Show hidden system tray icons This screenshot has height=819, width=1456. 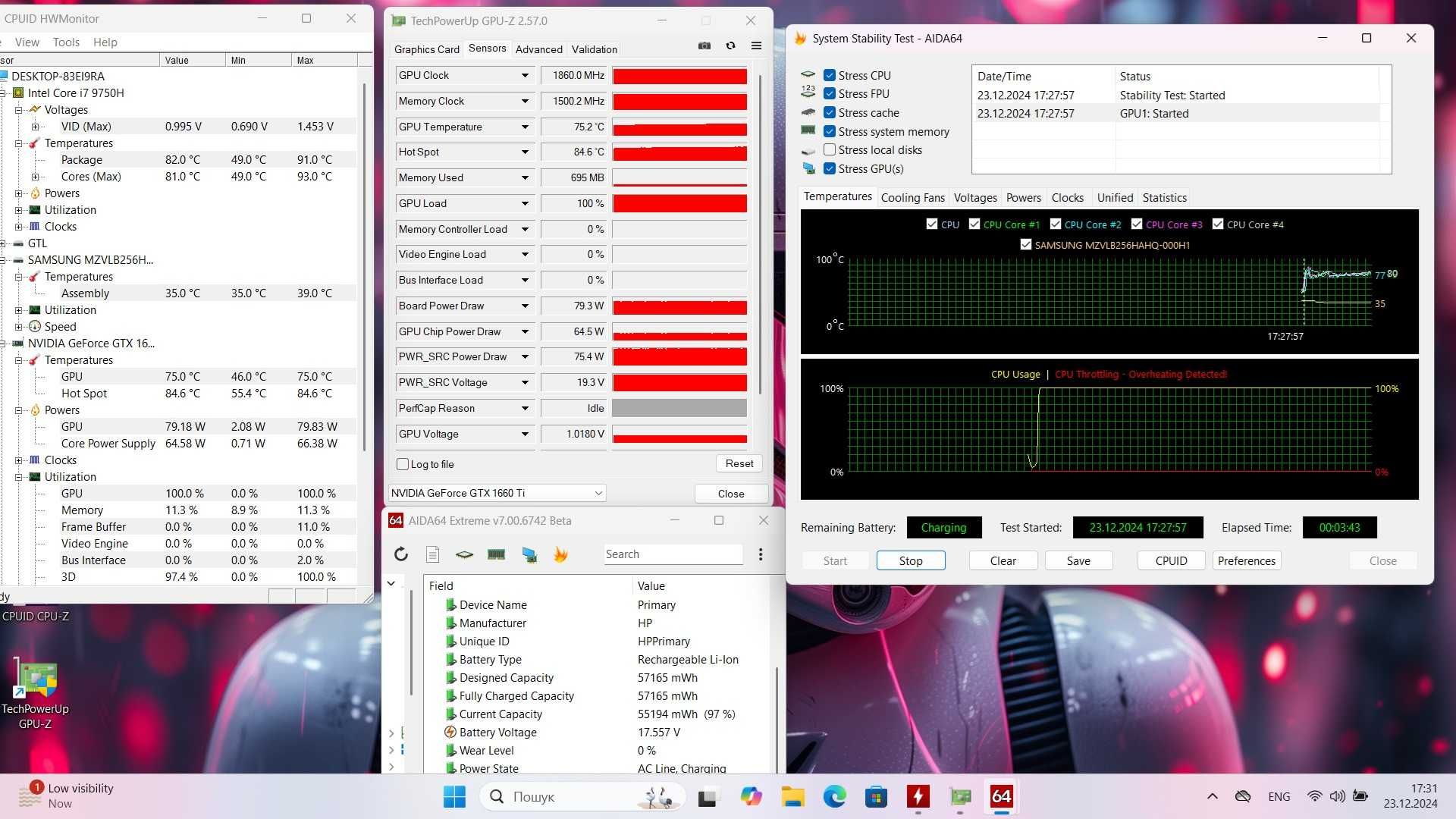[1212, 796]
